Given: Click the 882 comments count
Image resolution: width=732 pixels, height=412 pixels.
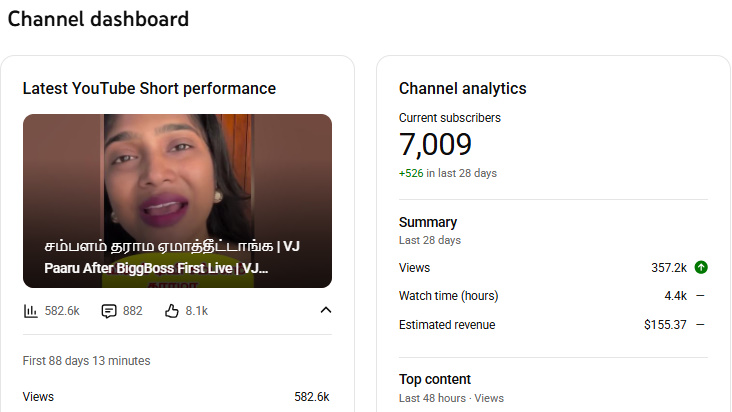Looking at the screenshot, I should (133, 311).
